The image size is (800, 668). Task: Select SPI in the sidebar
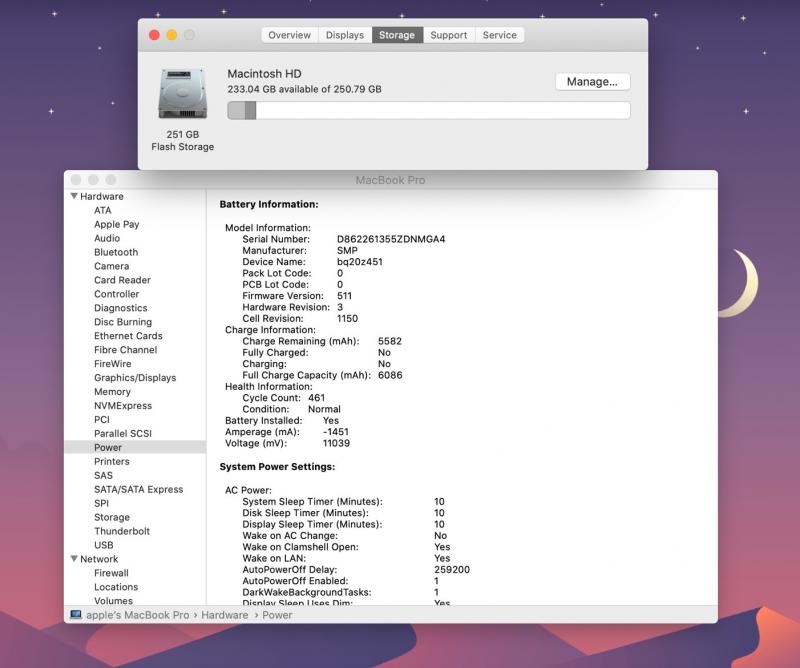tap(102, 503)
